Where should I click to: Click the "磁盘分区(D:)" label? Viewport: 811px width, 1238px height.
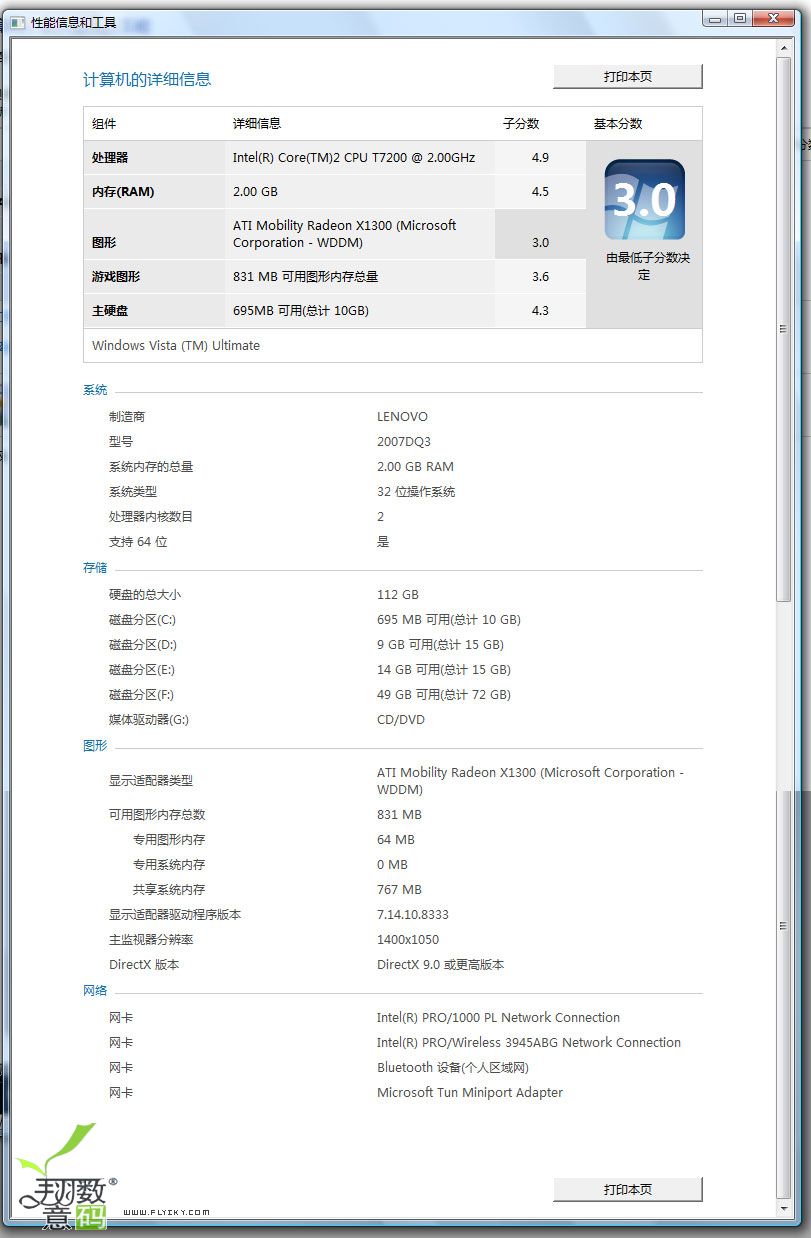[143, 645]
